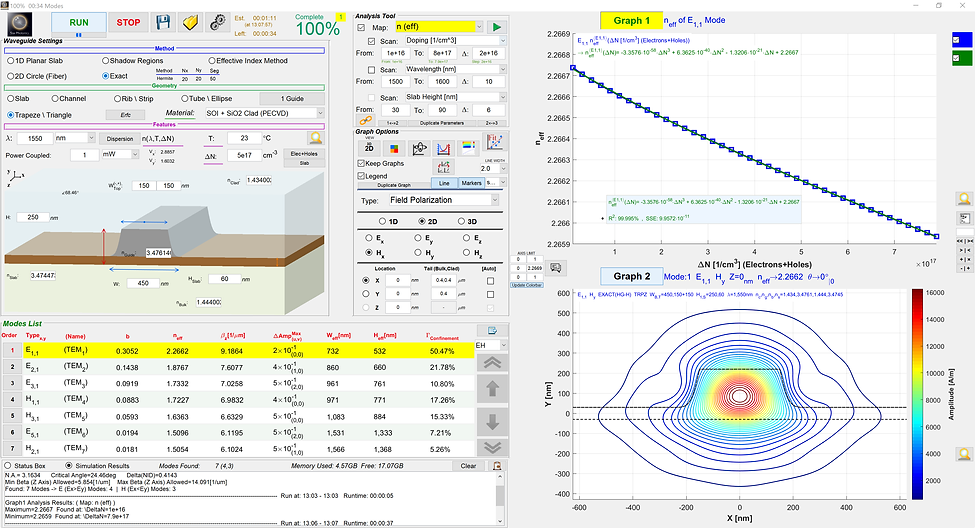Select the Line style tab
Viewport: 975px width, 528px height.
[x=444, y=183]
